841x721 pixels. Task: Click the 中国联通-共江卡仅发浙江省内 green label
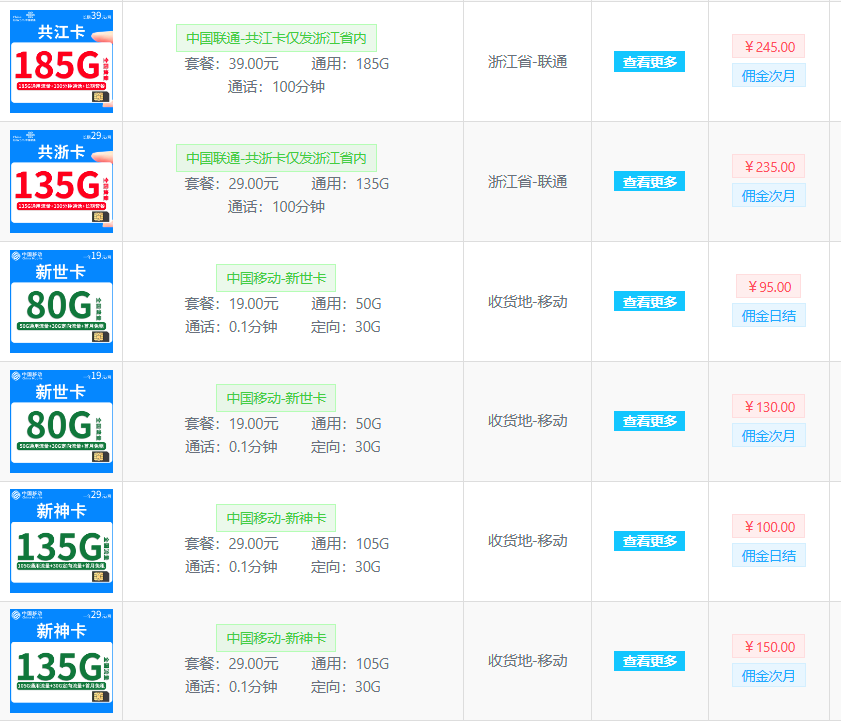click(275, 37)
